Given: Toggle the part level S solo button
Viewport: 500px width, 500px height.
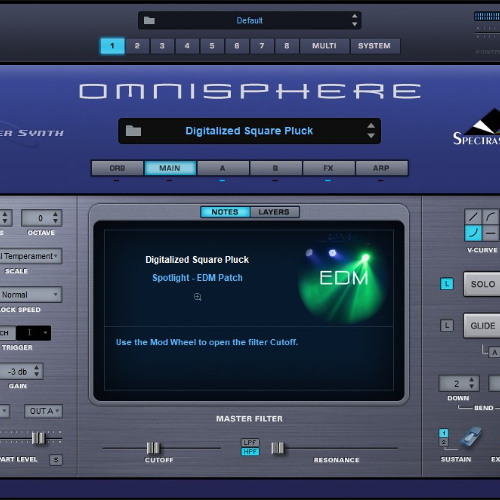Looking at the screenshot, I should 56,460.
